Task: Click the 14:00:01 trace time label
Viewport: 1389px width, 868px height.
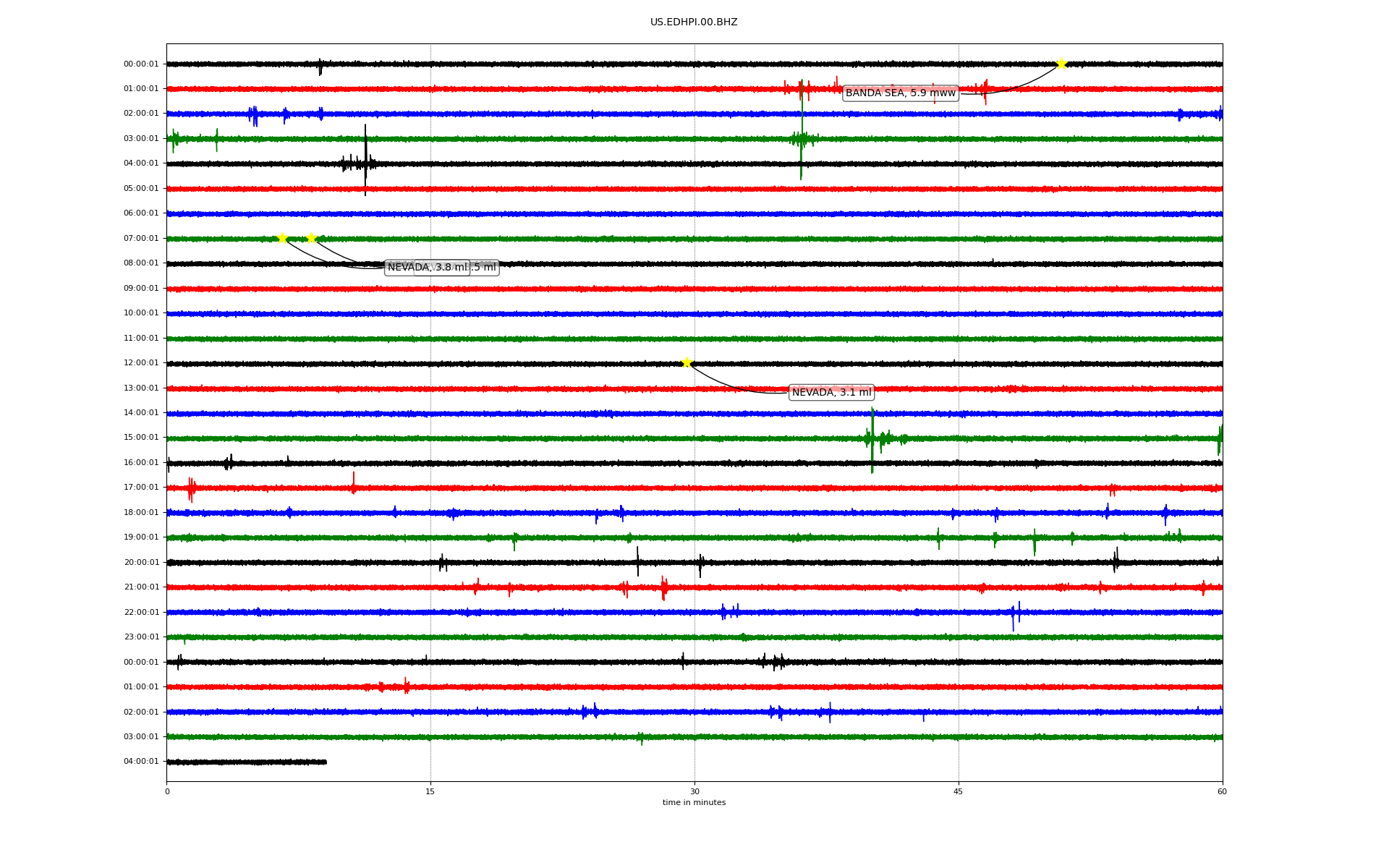Action: click(141, 413)
